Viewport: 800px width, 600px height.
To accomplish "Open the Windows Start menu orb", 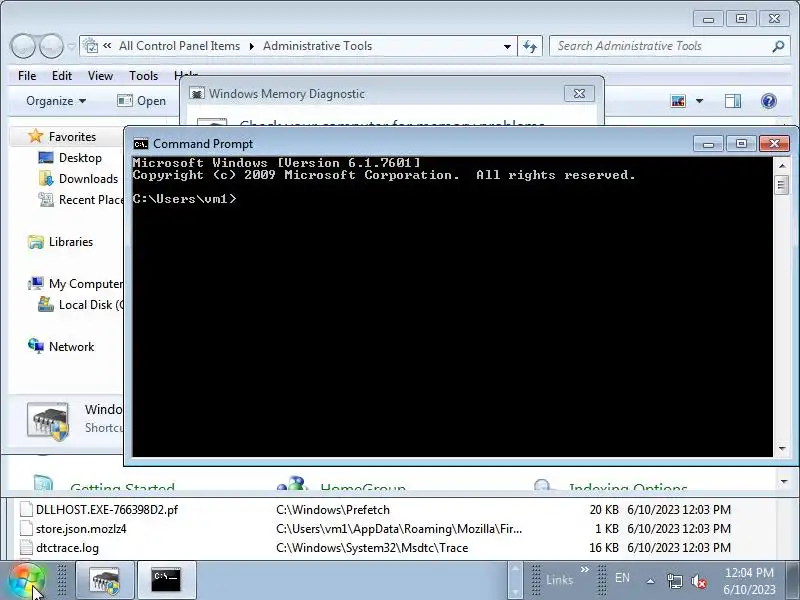I will [27, 581].
